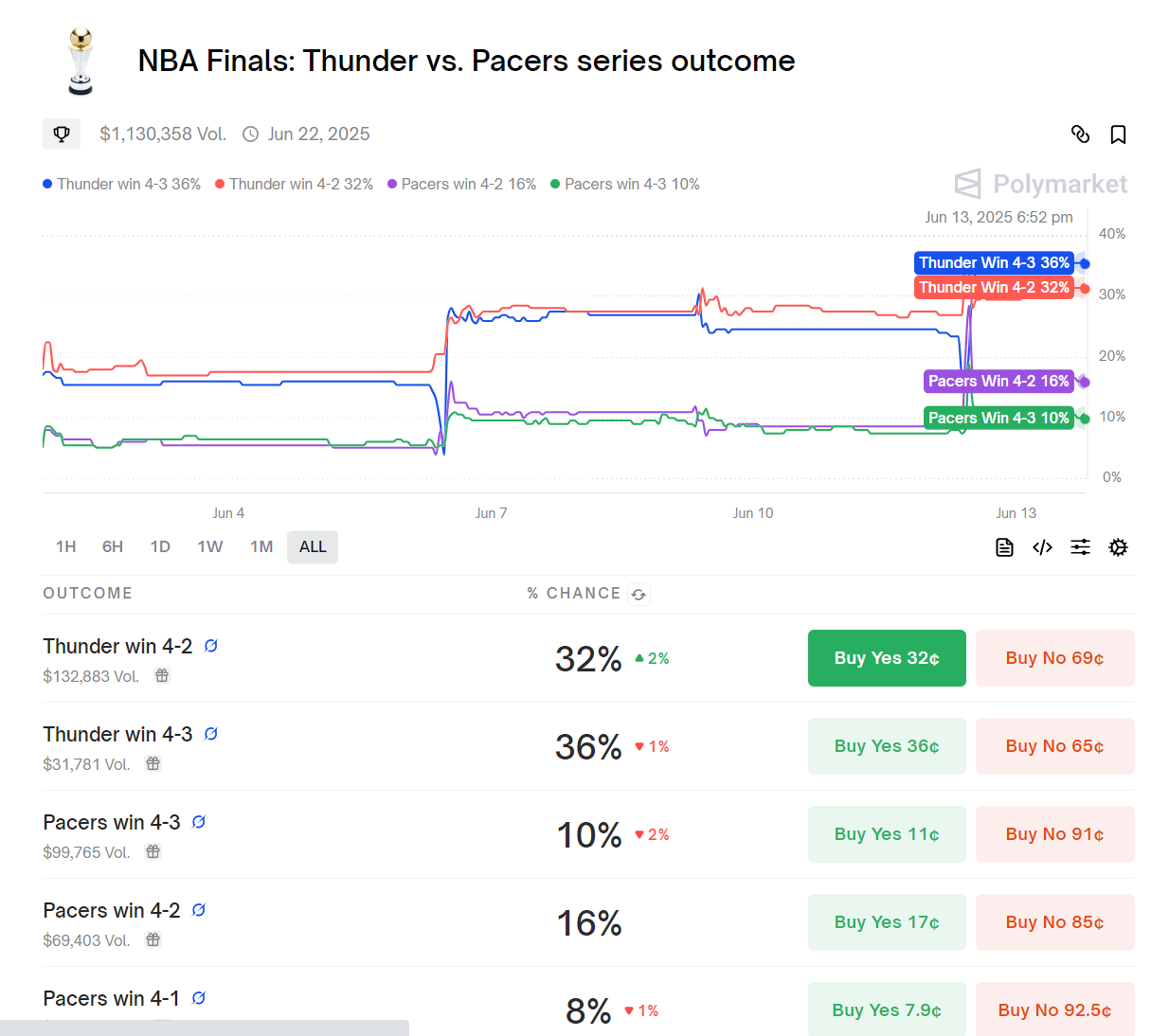The width and height of the screenshot is (1151, 1036).
Task: Click the copy link icon
Action: pos(1080,134)
